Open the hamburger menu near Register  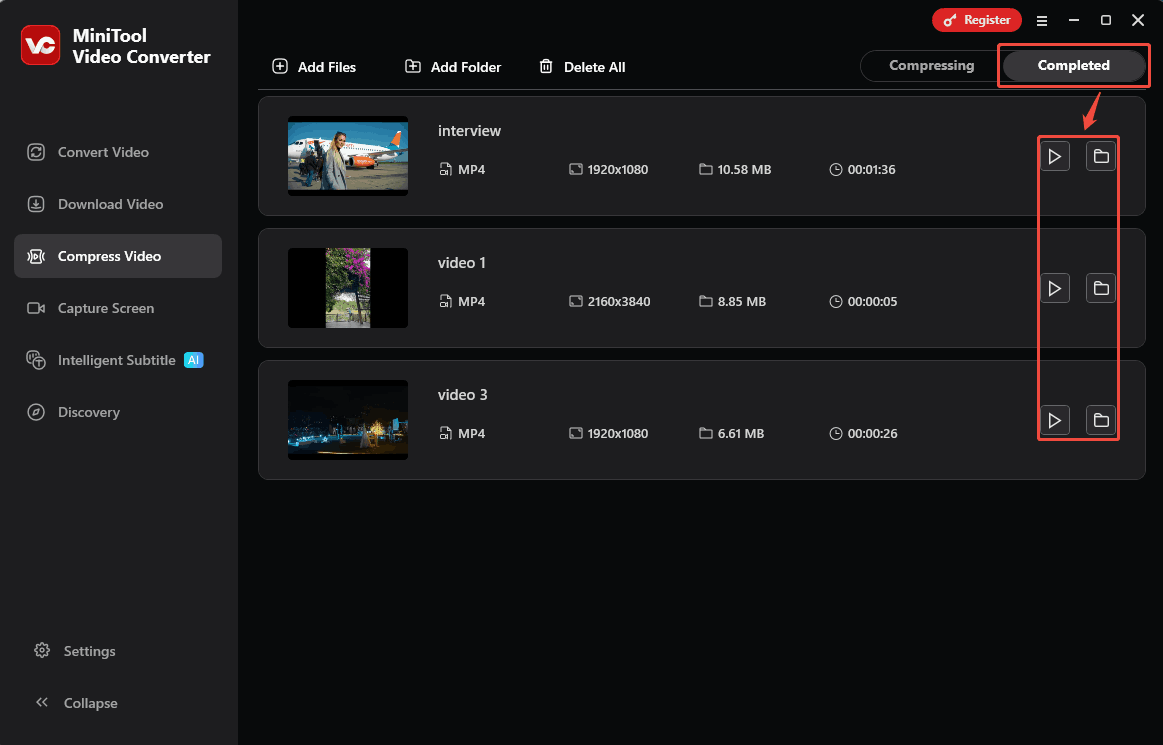tap(1042, 20)
